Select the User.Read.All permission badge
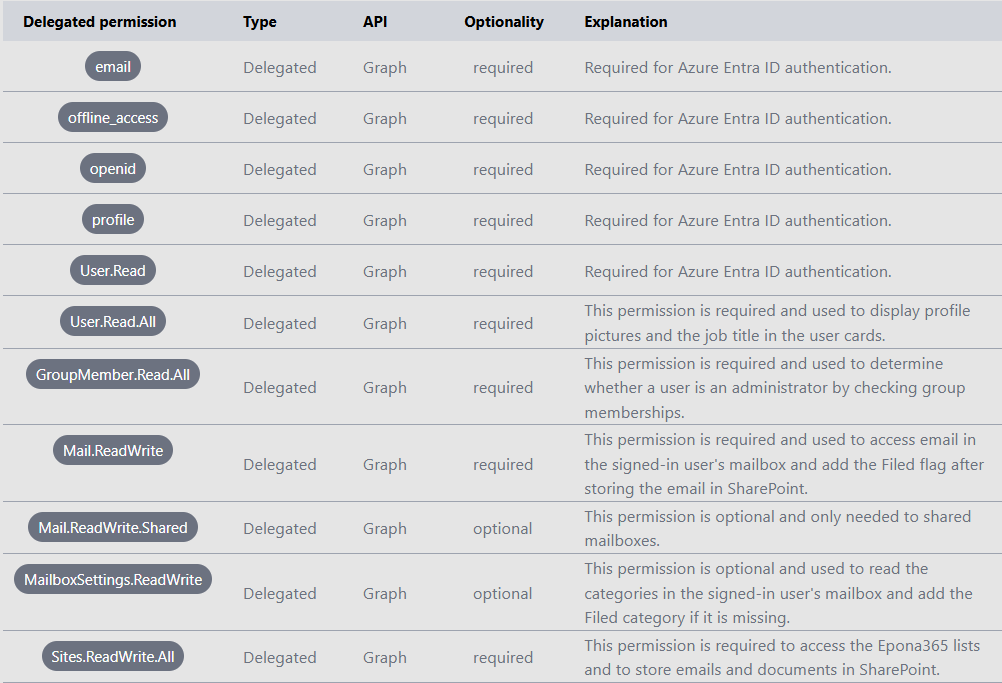1002x683 pixels. [x=113, y=323]
